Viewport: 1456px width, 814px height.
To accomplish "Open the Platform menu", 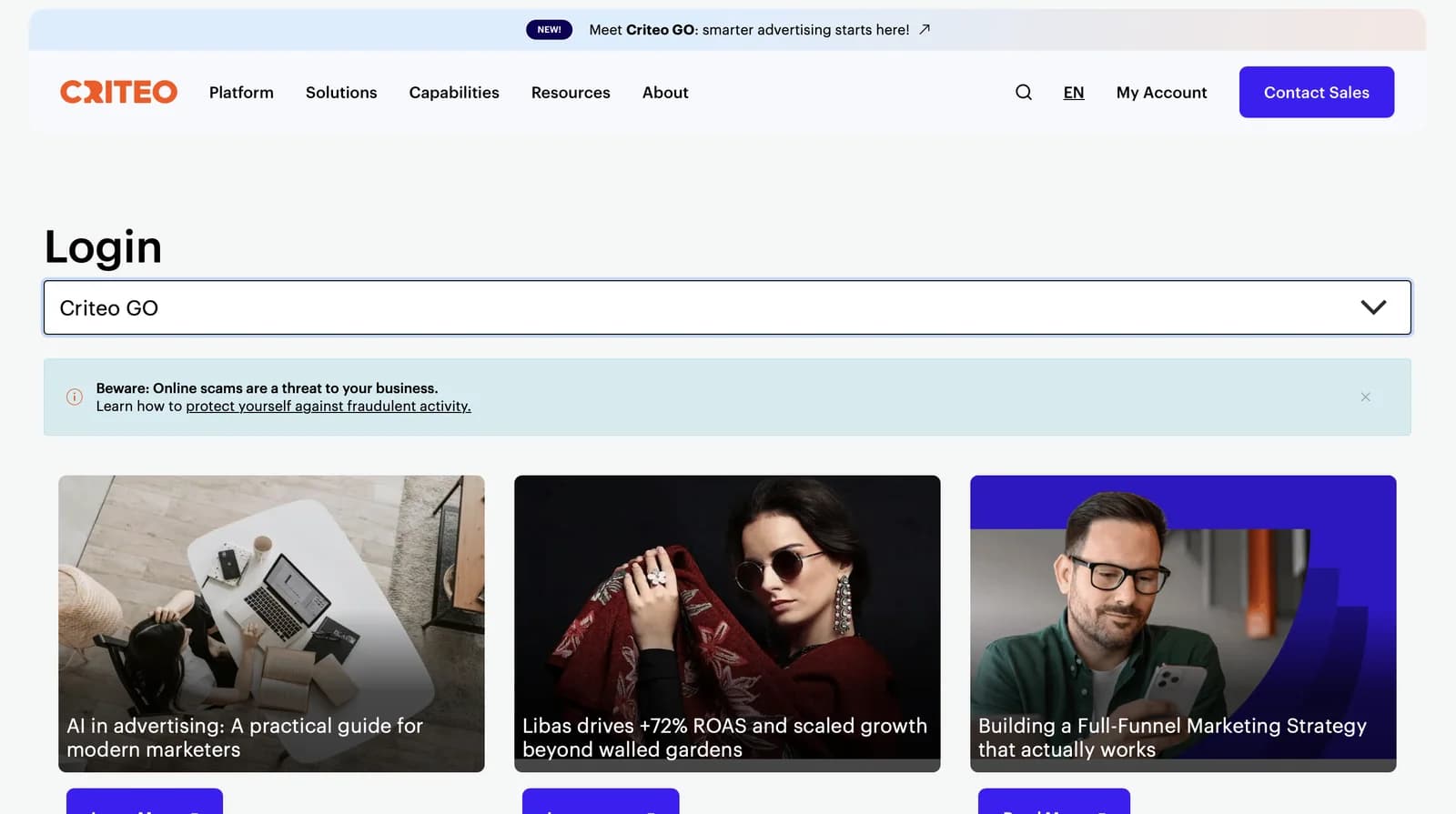I will [x=241, y=92].
